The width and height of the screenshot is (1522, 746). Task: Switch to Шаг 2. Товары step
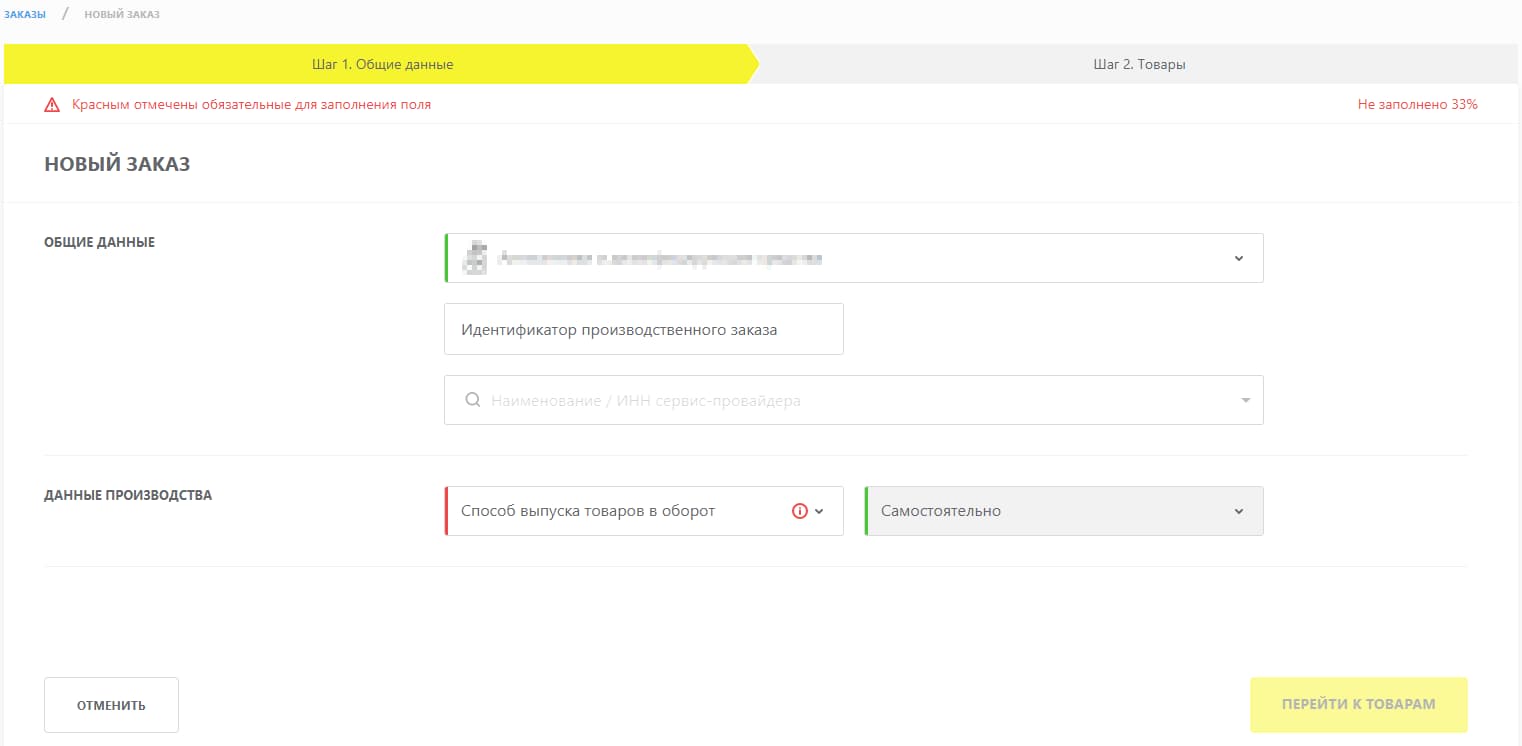pyautogui.click(x=1139, y=64)
